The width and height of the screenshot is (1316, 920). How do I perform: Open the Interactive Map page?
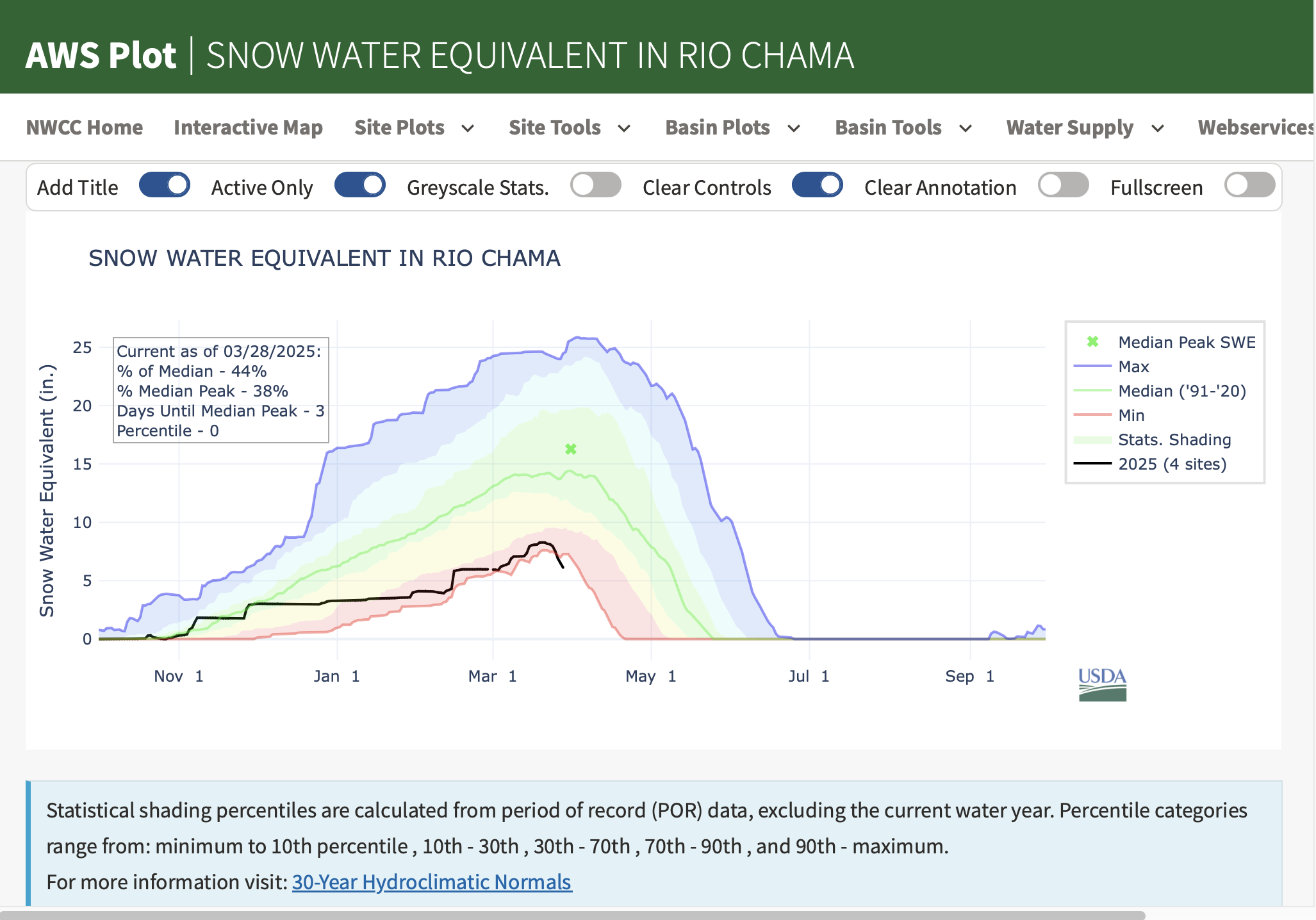(x=248, y=127)
